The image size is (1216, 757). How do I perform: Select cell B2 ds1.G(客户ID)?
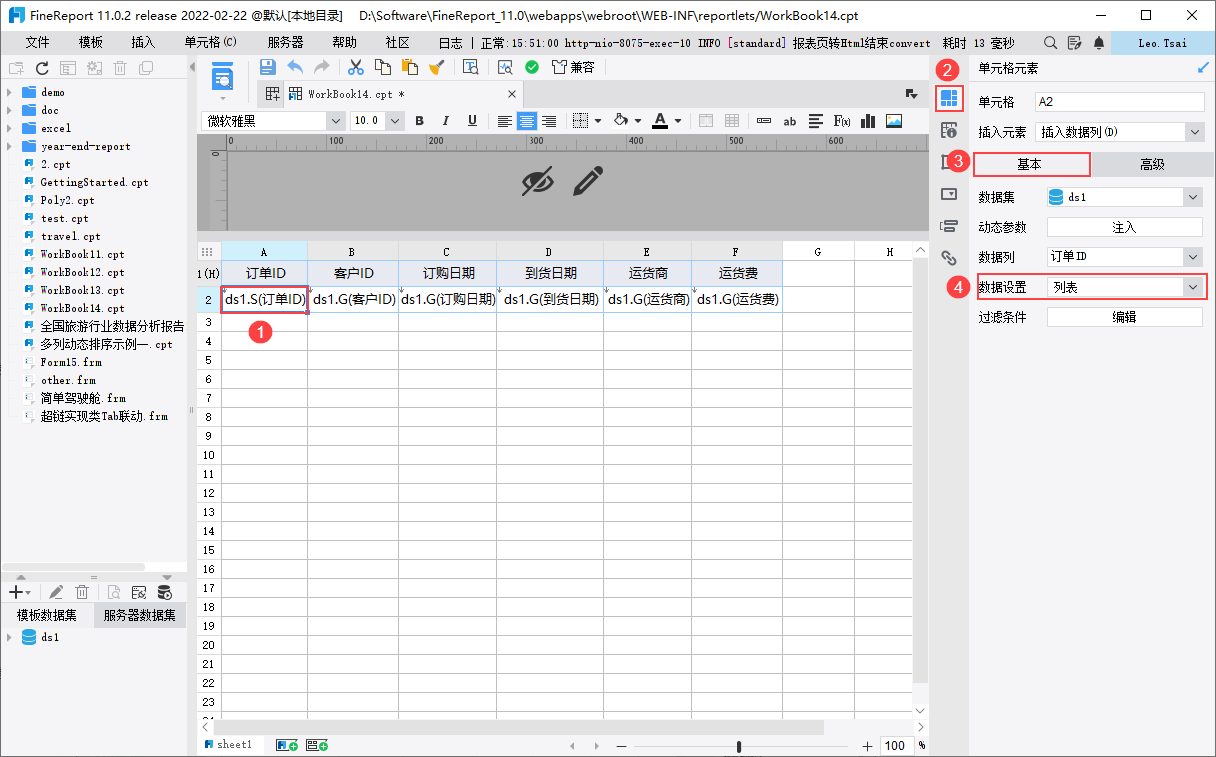point(354,299)
